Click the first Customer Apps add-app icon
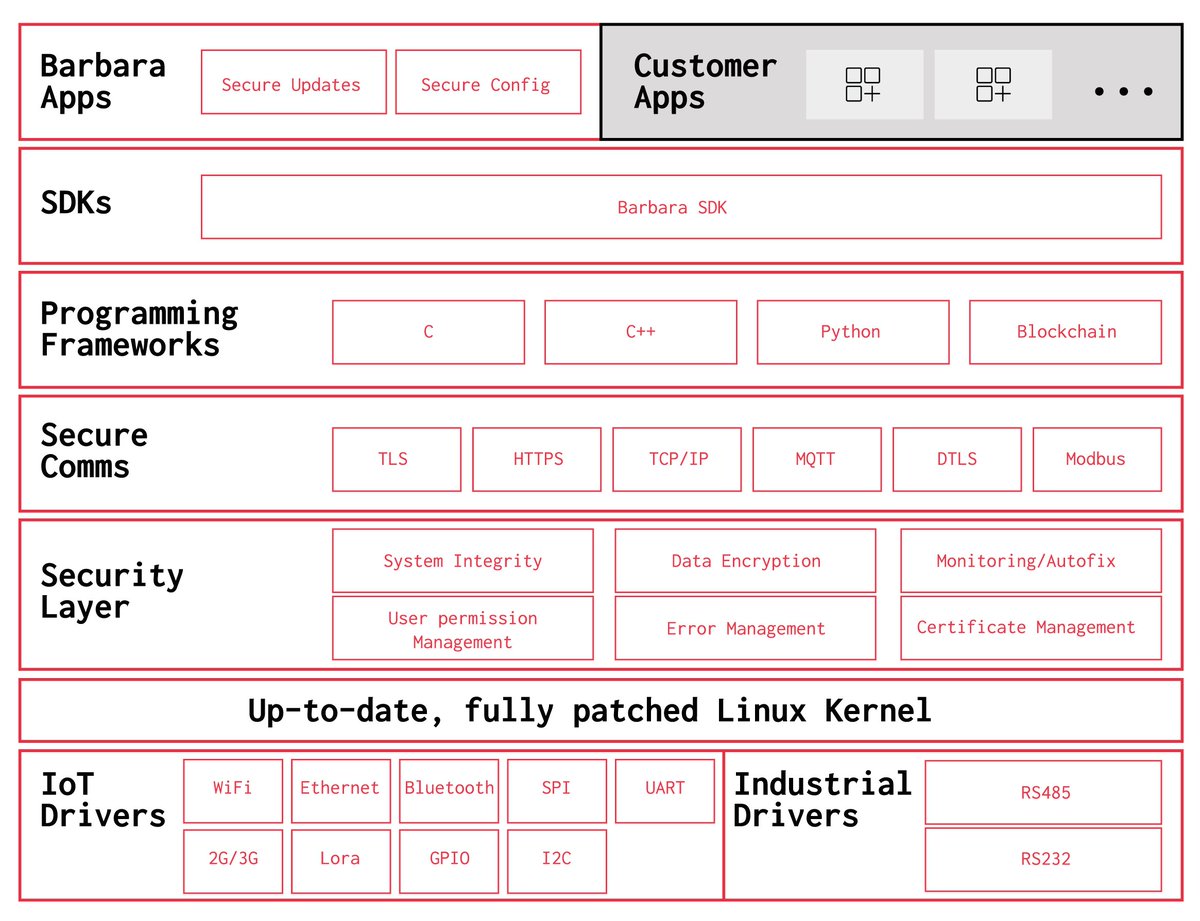This screenshot has height=921, width=1200. tap(864, 85)
